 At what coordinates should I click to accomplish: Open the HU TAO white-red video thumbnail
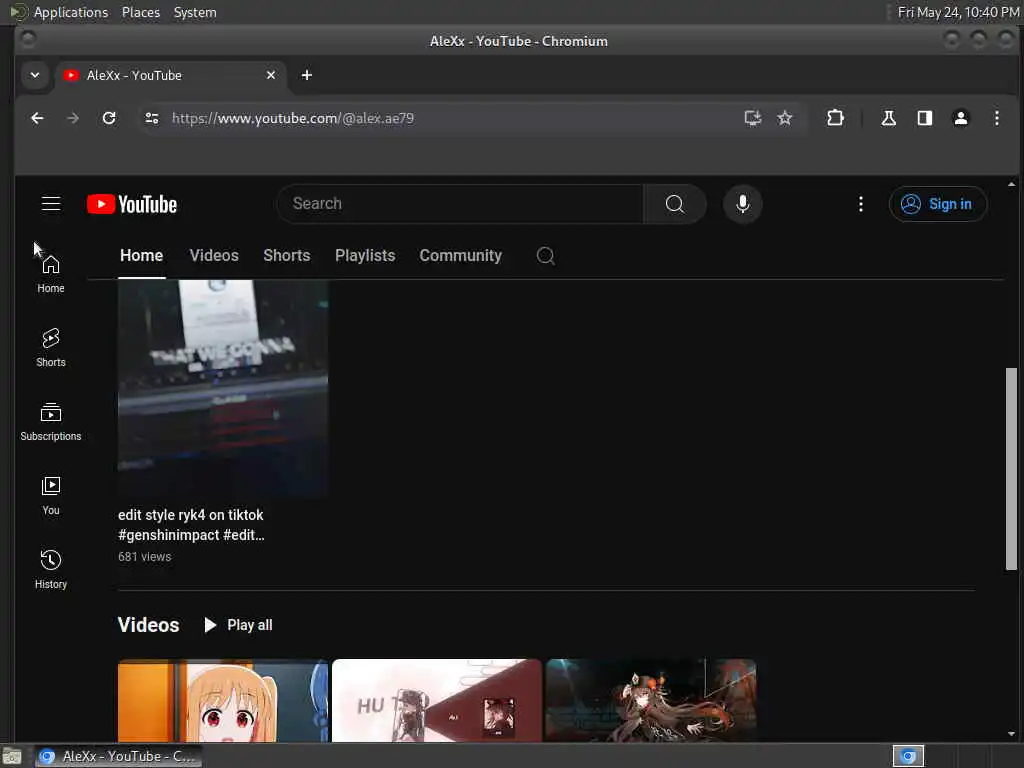pos(437,701)
